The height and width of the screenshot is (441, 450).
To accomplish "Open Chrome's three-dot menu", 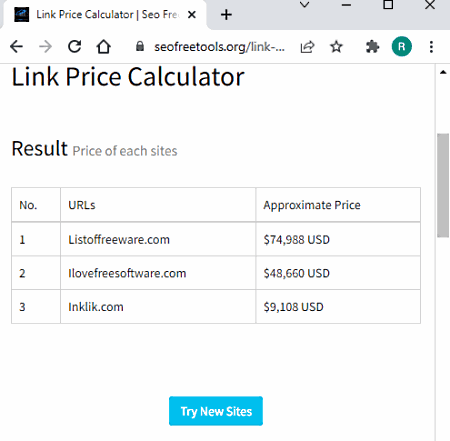I will (x=431, y=47).
